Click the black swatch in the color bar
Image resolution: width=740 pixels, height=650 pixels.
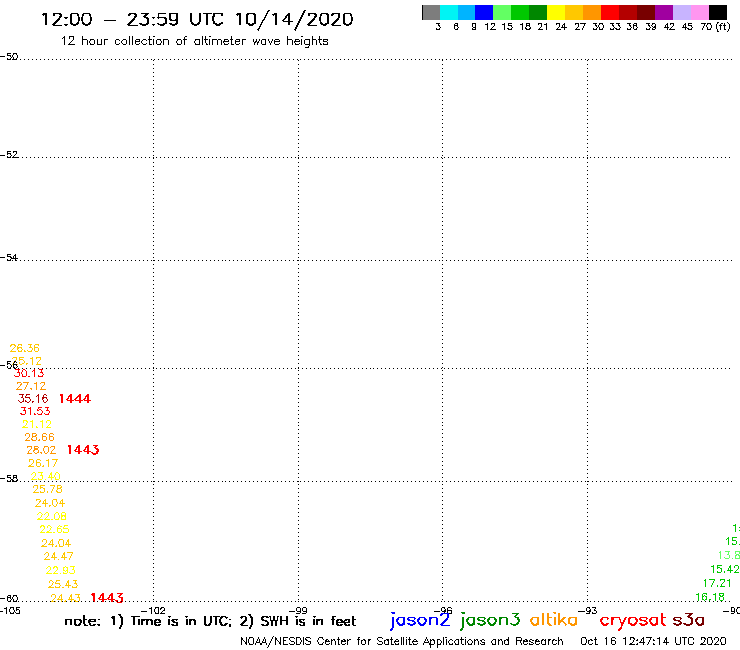[x=718, y=12]
